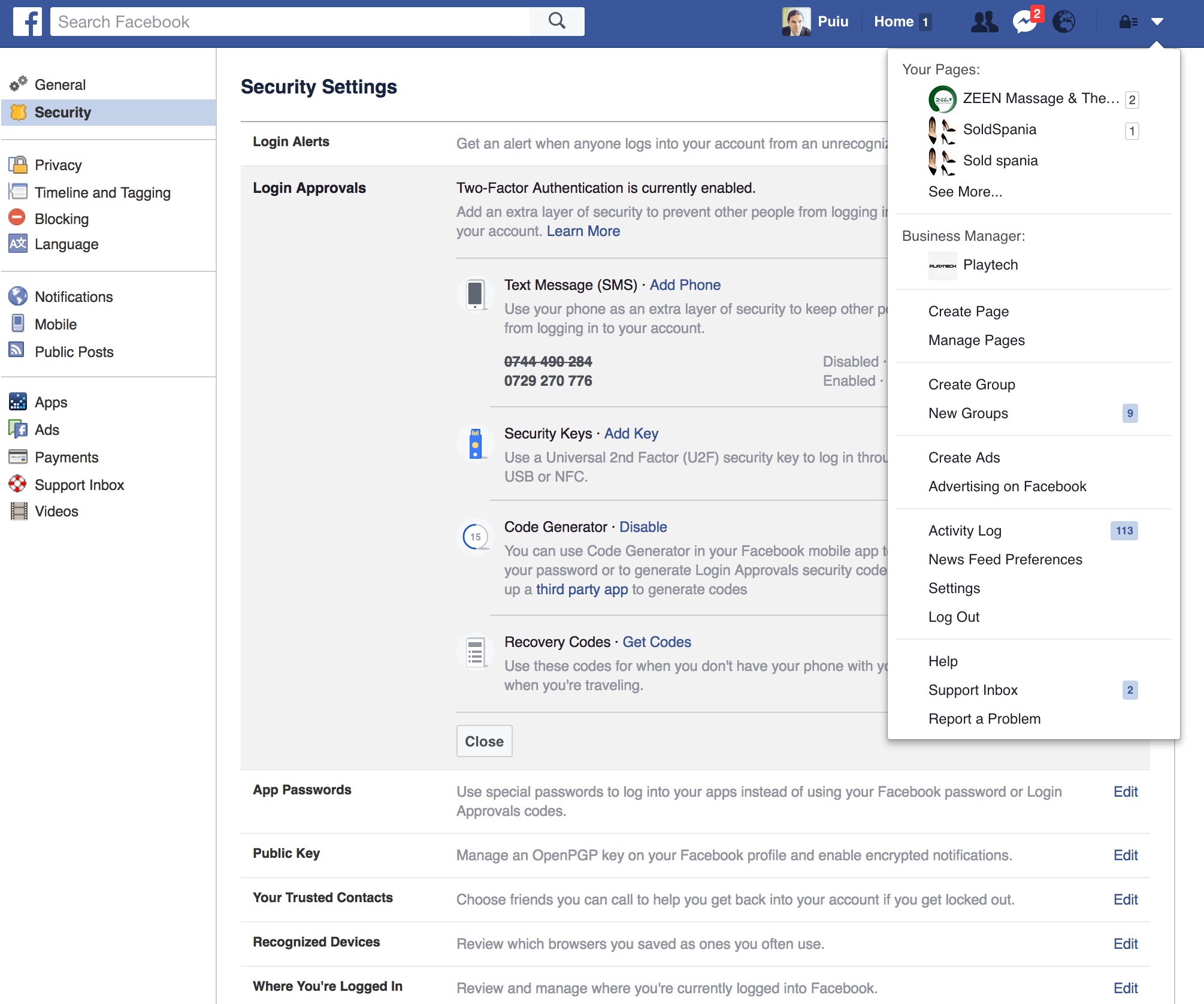Image resolution: width=1204 pixels, height=1004 pixels.
Task: Click the third party app link
Action: (582, 589)
